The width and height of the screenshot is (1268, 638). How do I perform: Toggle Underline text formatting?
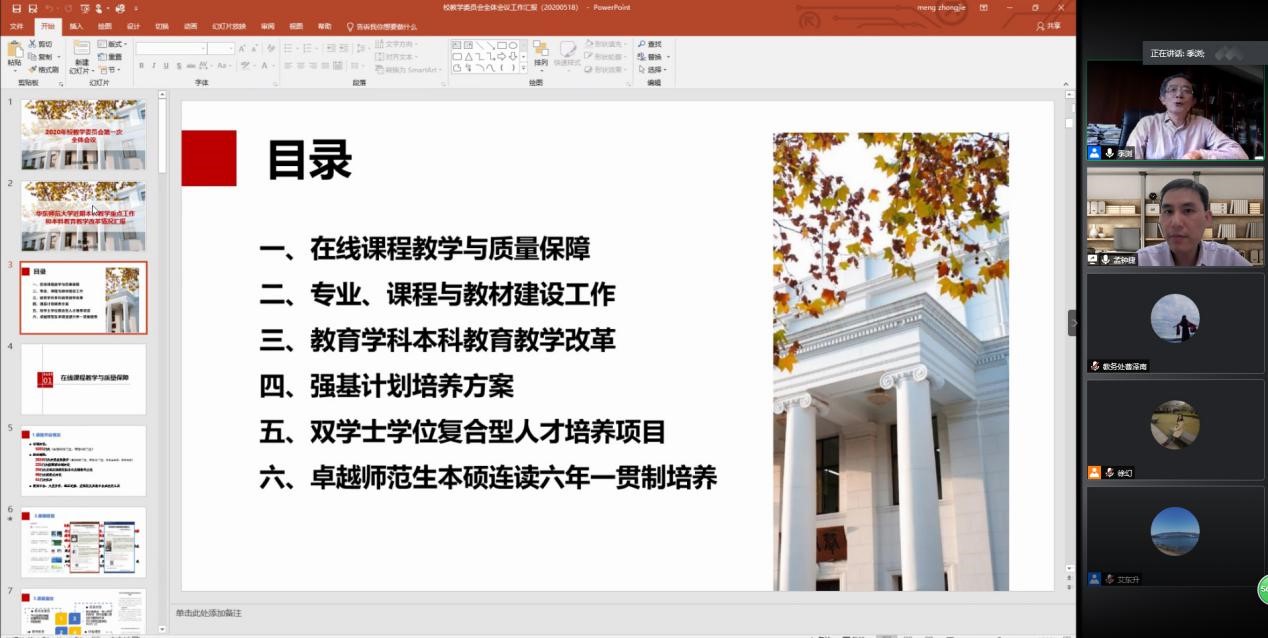(x=167, y=66)
